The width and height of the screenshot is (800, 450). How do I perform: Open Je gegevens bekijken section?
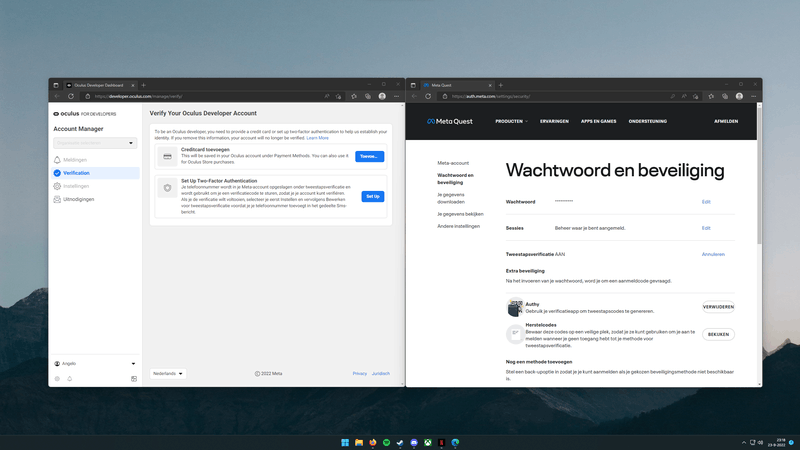pos(460,214)
